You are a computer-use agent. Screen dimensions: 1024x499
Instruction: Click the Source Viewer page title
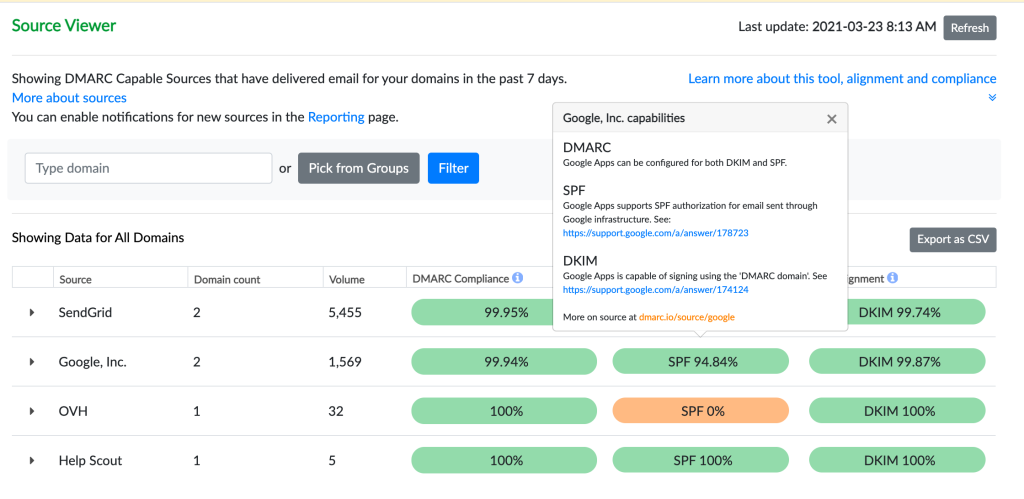point(64,26)
